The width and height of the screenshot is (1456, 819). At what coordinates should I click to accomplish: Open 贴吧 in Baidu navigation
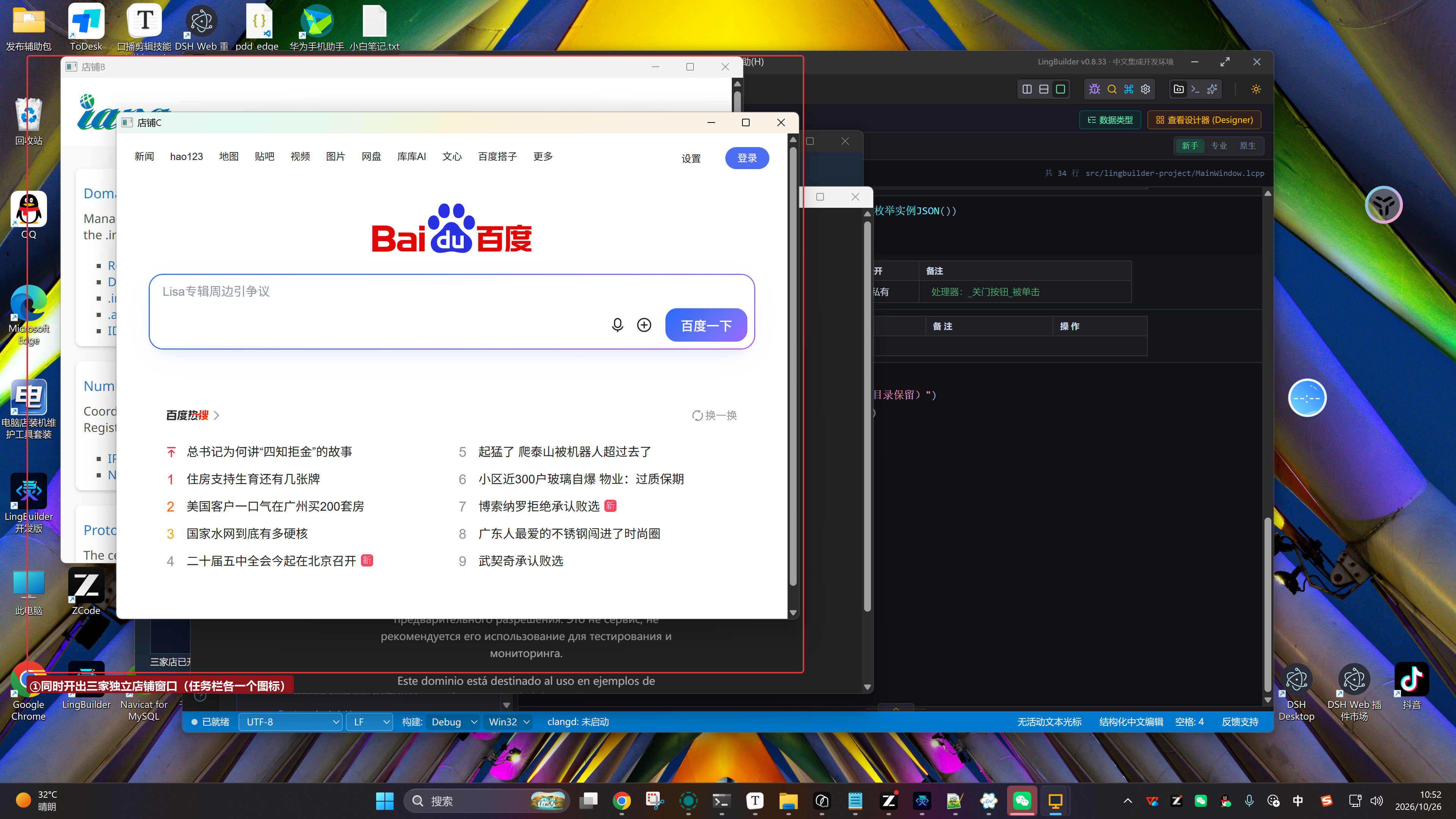point(265,157)
